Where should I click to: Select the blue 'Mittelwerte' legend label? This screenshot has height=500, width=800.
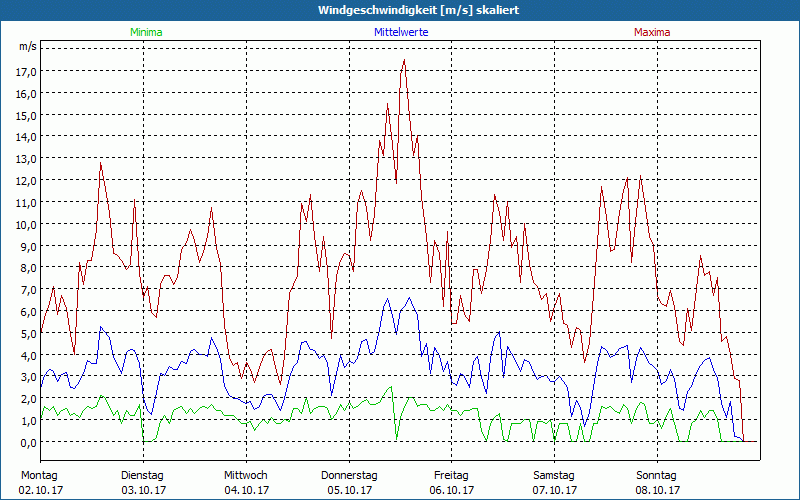click(x=401, y=32)
